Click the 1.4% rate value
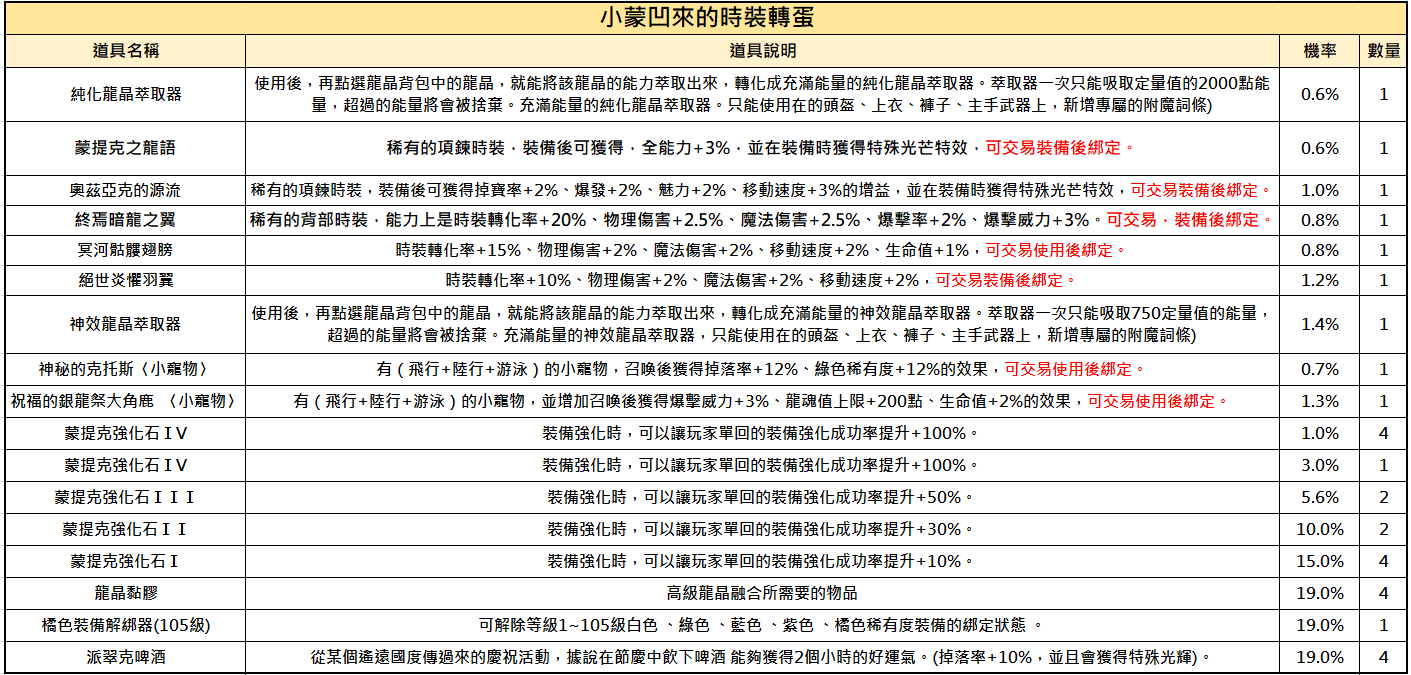Image resolution: width=1411 pixels, height=675 pixels. 1319,324
